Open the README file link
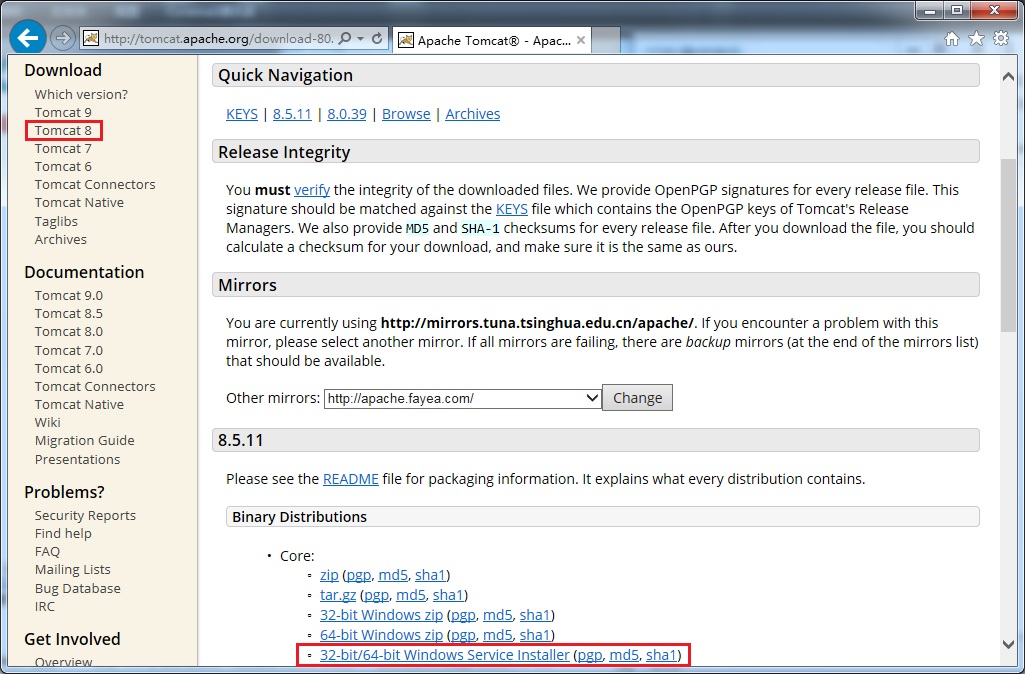Image resolution: width=1025 pixels, height=674 pixels. pyautogui.click(x=350, y=479)
